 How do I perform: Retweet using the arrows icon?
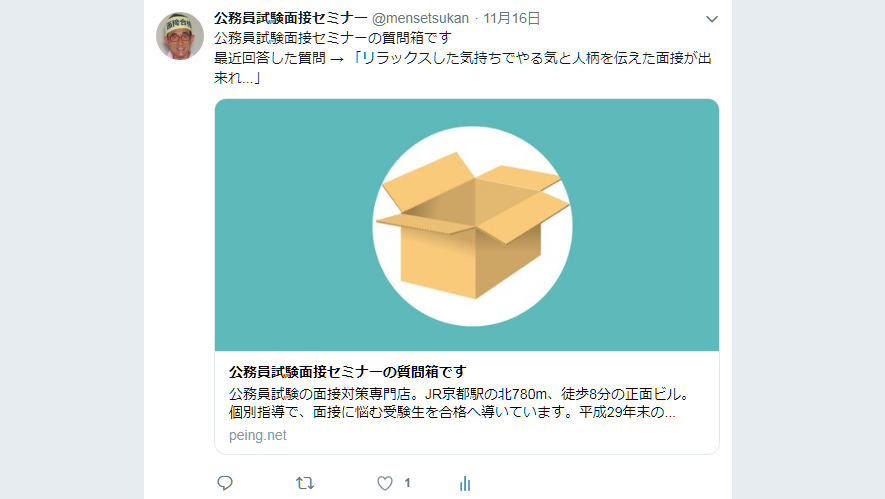tap(305, 483)
